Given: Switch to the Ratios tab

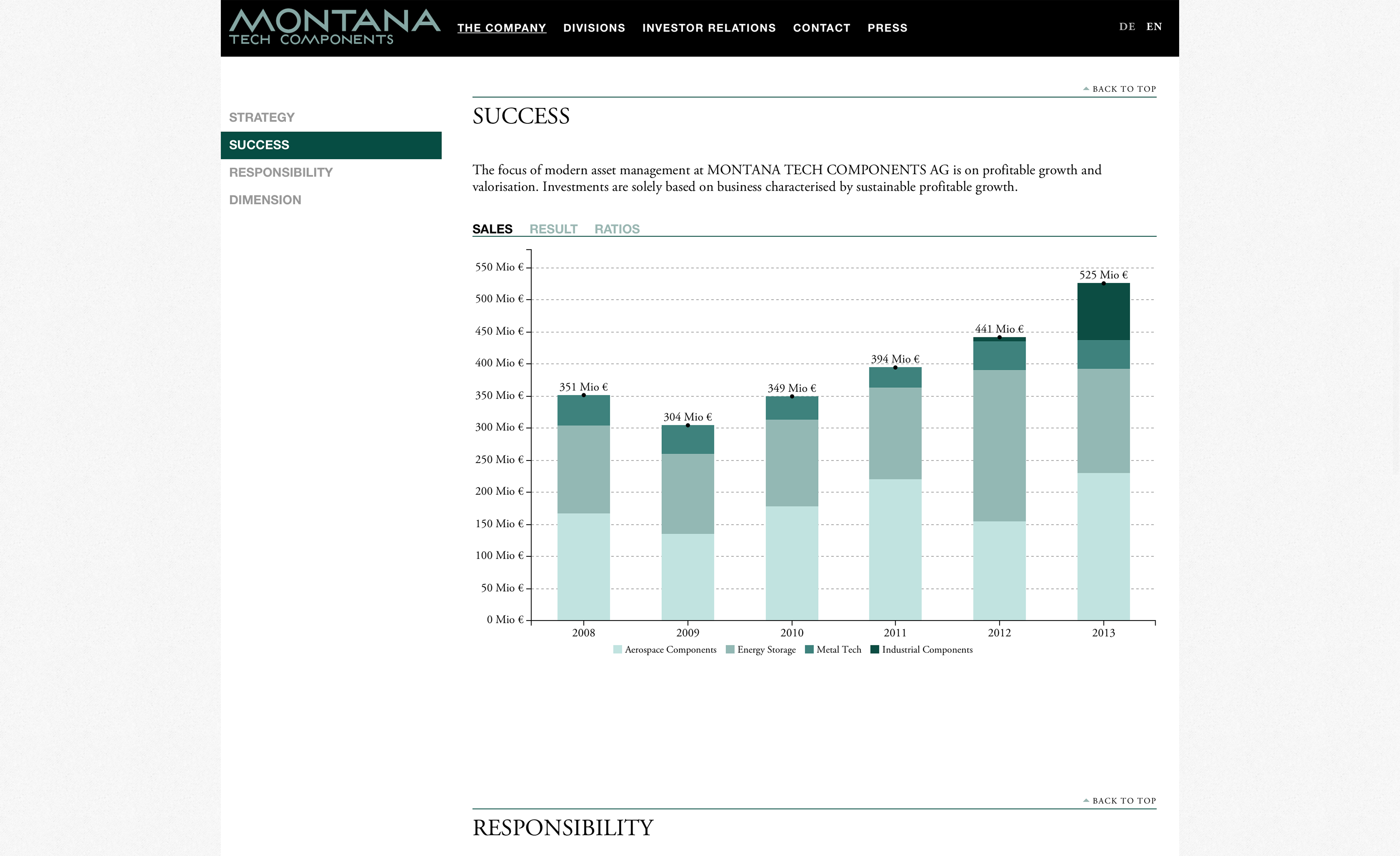Looking at the screenshot, I should pos(617,229).
